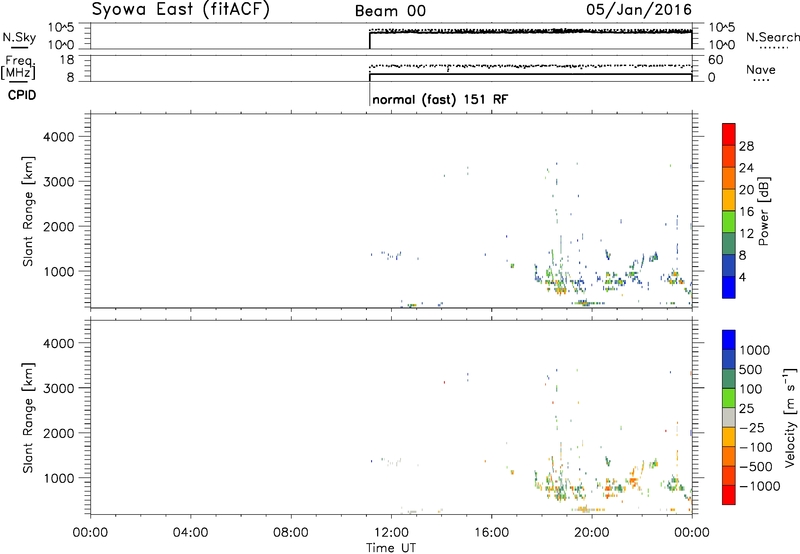Viewport: 800px width, 554px height.
Task: Click the '-1000' velocity colorbar tick label
Action: [759, 486]
